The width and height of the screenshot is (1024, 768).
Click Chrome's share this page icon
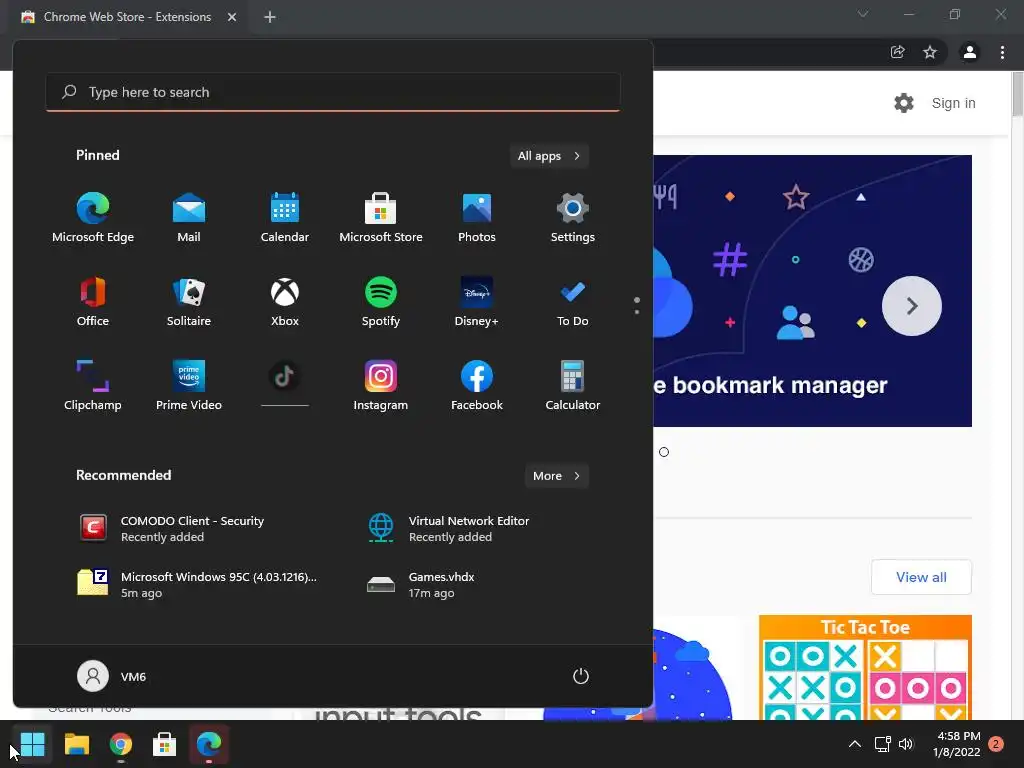[x=898, y=52]
